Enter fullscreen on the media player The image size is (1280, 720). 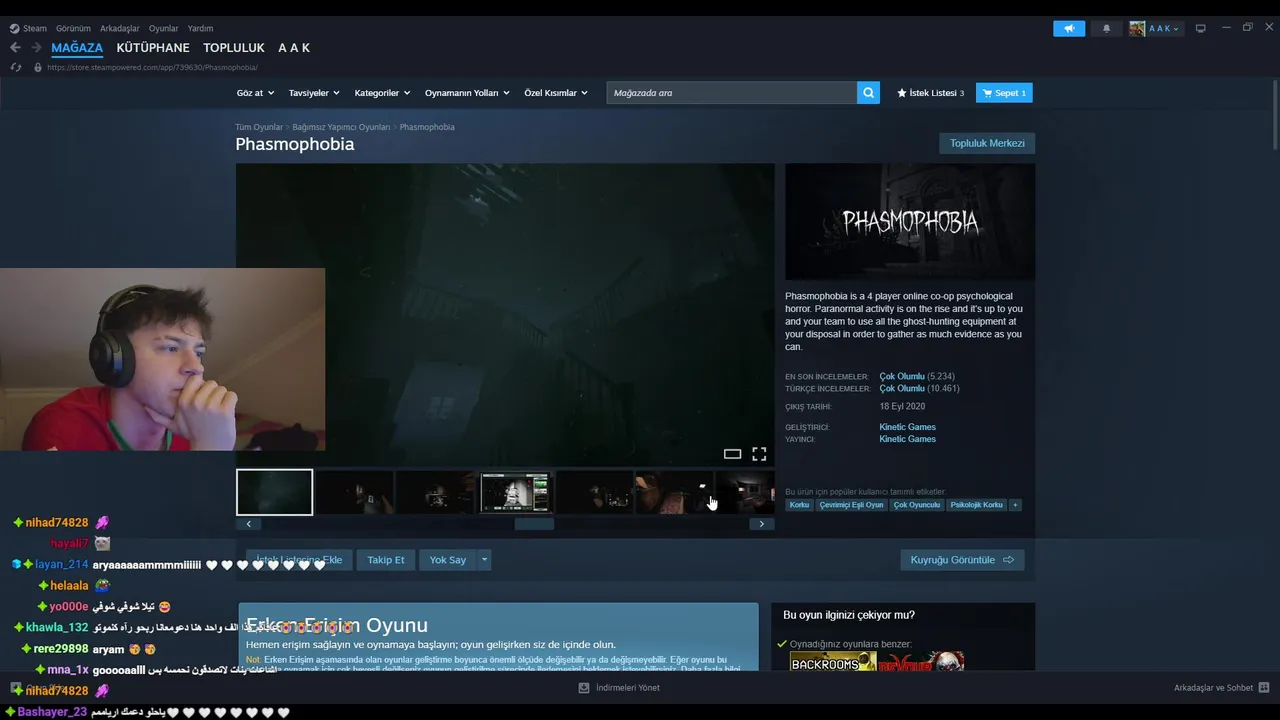(759, 454)
